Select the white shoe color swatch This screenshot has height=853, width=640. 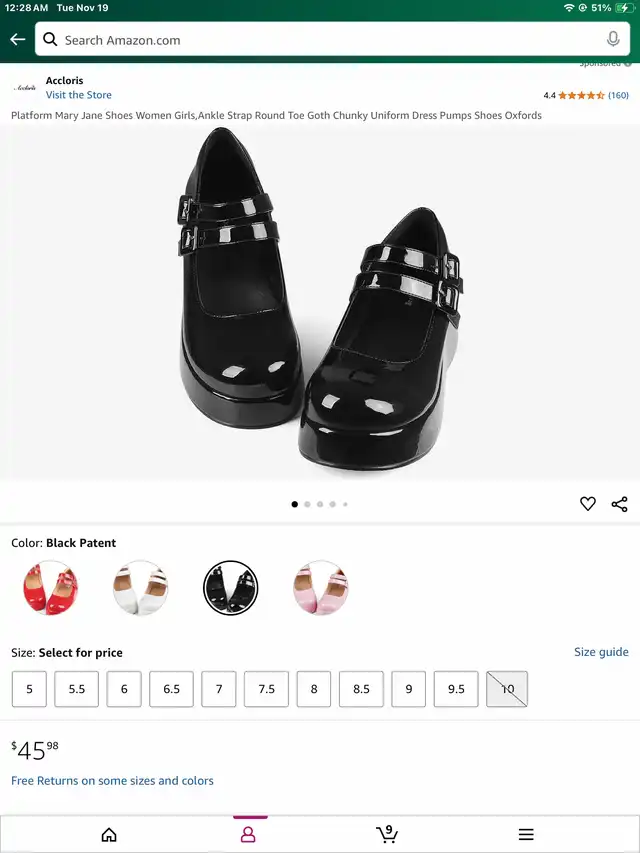click(140, 588)
